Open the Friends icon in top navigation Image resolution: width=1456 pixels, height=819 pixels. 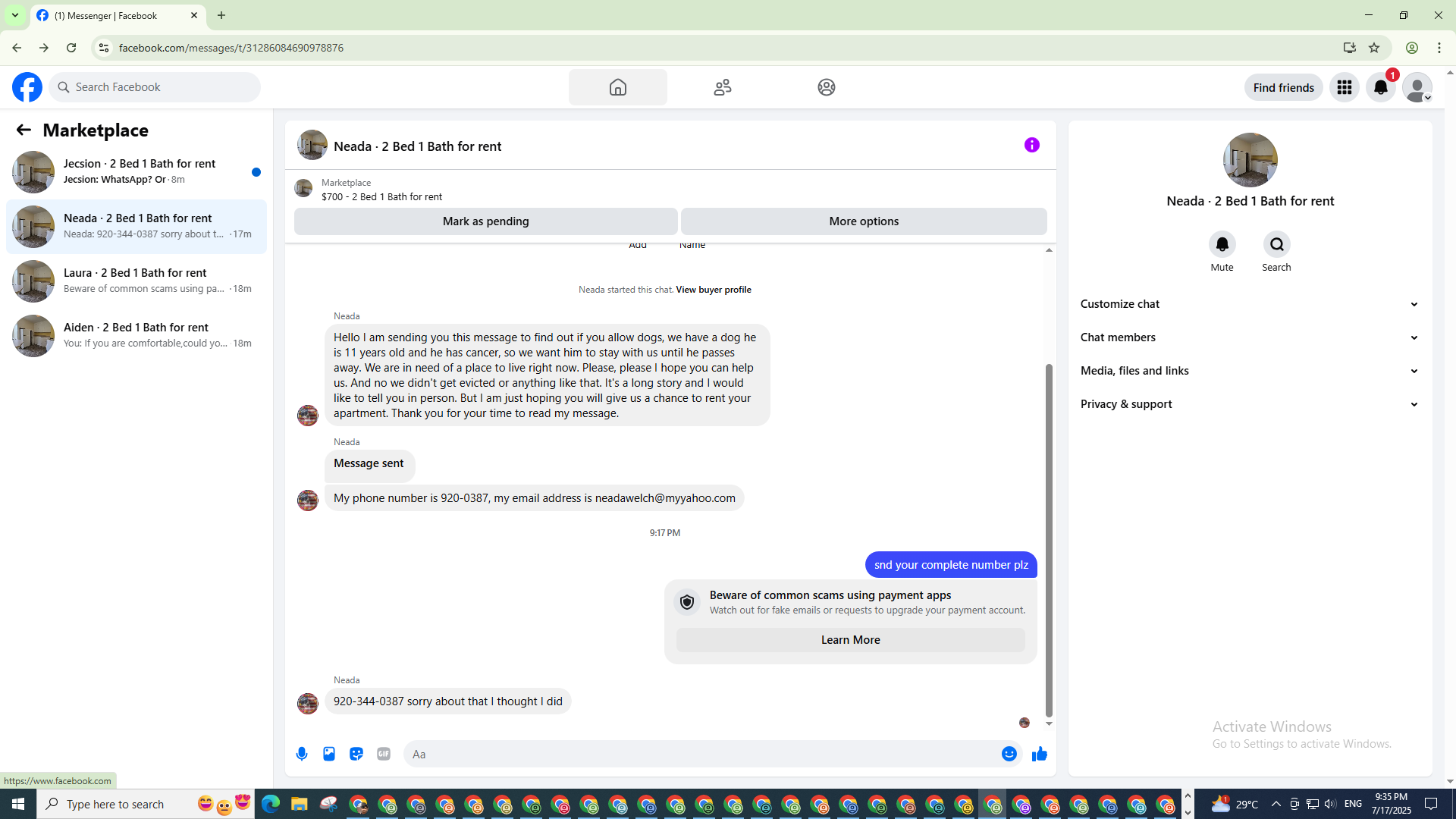coord(723,87)
